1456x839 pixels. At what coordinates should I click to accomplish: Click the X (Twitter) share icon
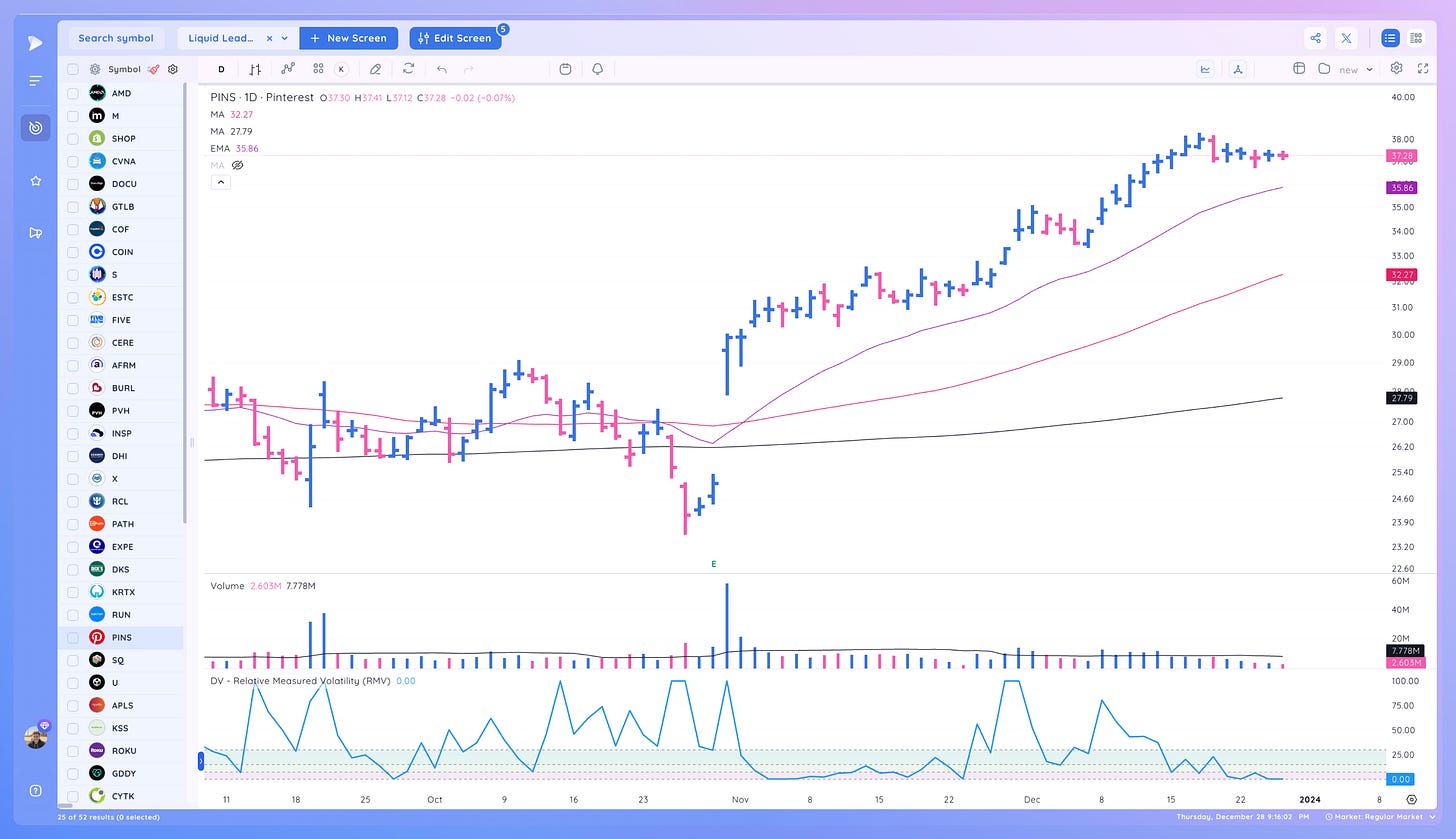click(1346, 38)
